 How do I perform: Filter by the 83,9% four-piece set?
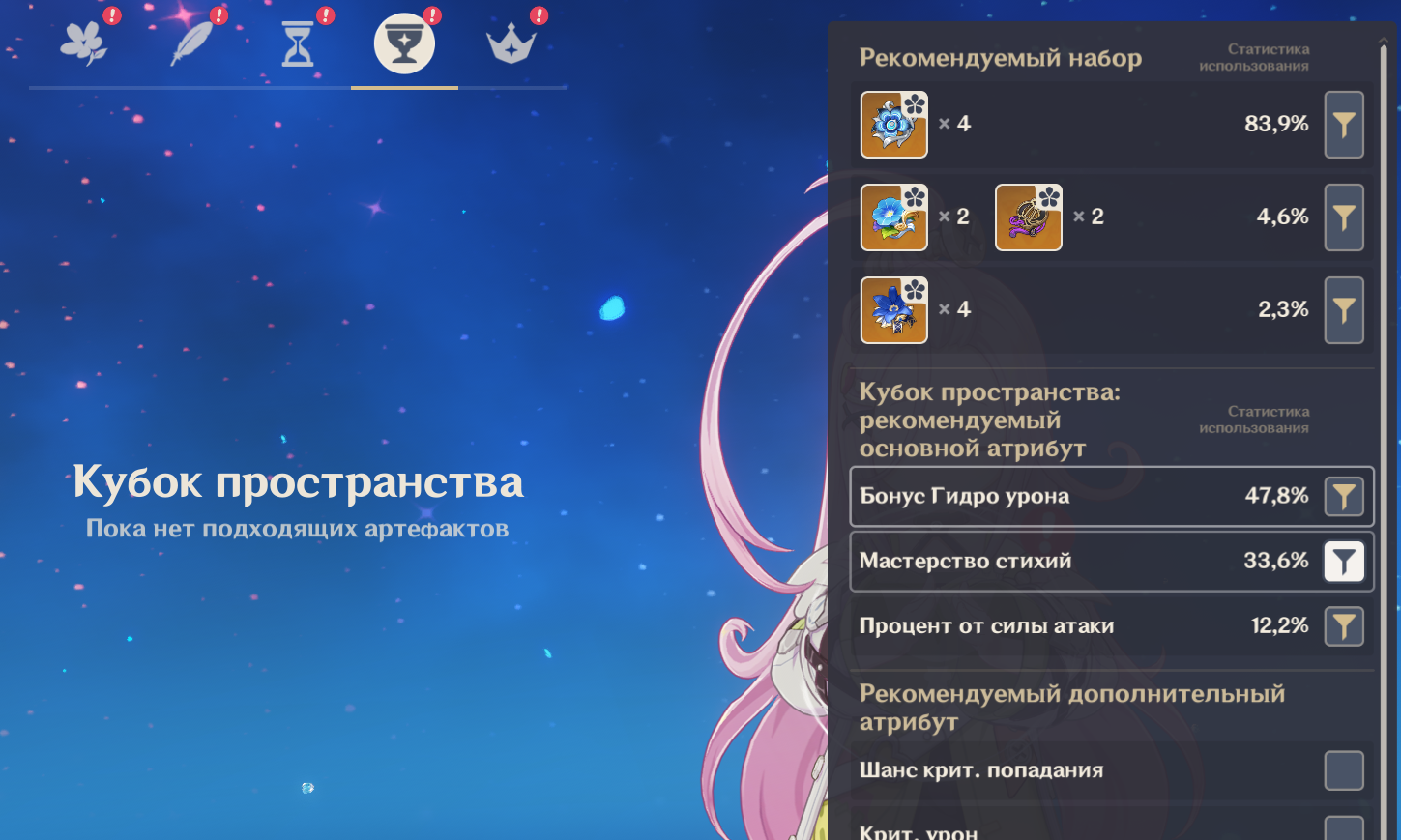click(1344, 125)
